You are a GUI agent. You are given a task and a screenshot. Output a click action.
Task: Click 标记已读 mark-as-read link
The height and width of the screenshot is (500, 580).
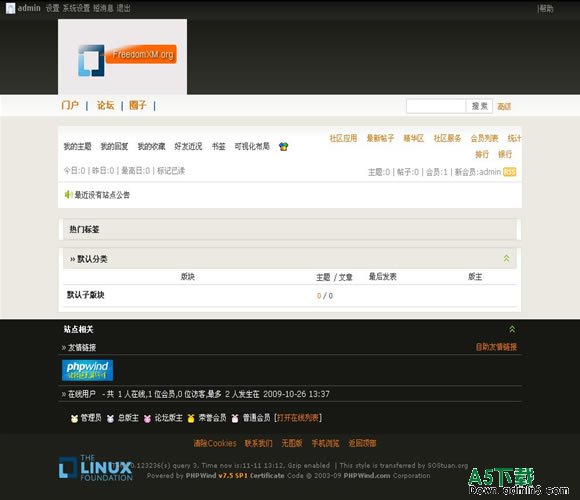pos(171,171)
